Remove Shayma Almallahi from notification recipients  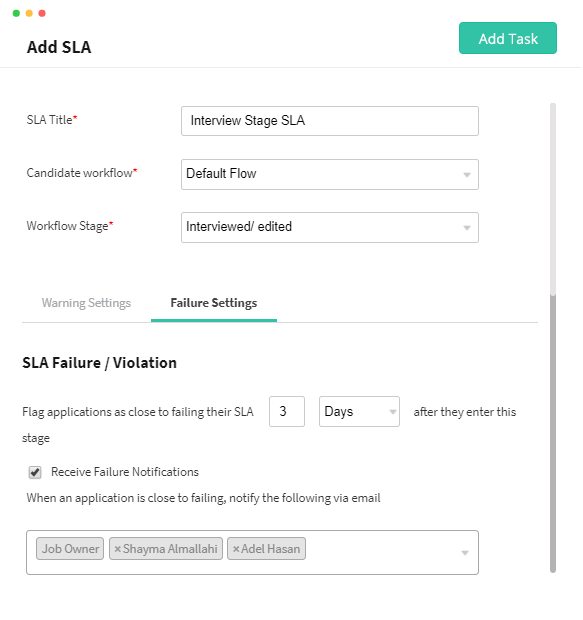[x=117, y=550]
